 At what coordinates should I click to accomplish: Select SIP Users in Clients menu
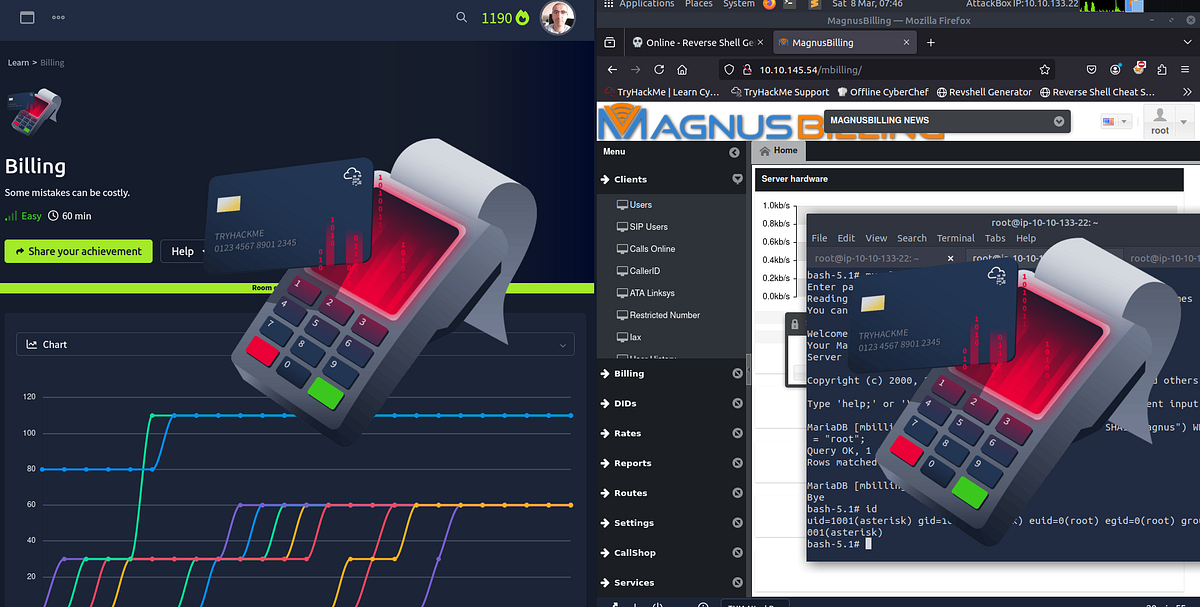click(x=648, y=227)
